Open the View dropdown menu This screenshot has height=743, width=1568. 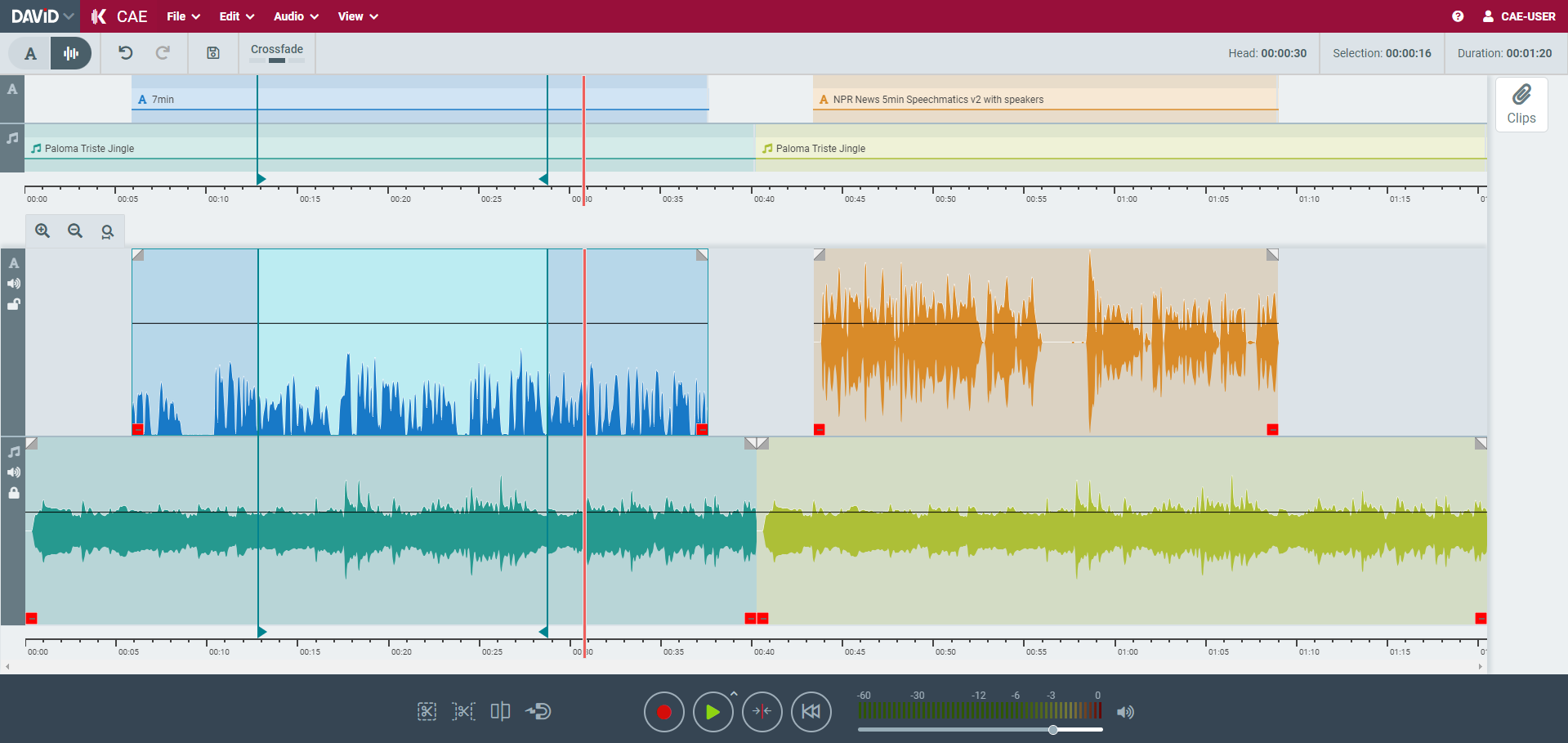coord(358,16)
